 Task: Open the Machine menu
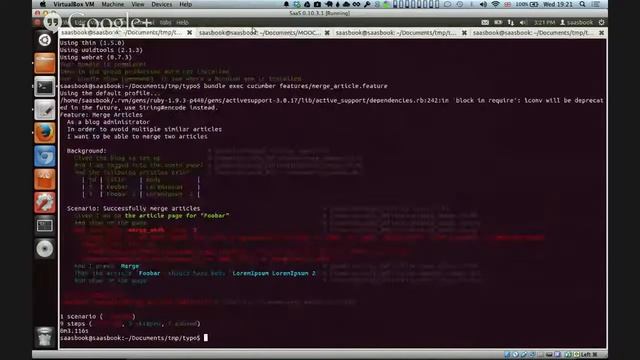pyautogui.click(x=113, y=4)
